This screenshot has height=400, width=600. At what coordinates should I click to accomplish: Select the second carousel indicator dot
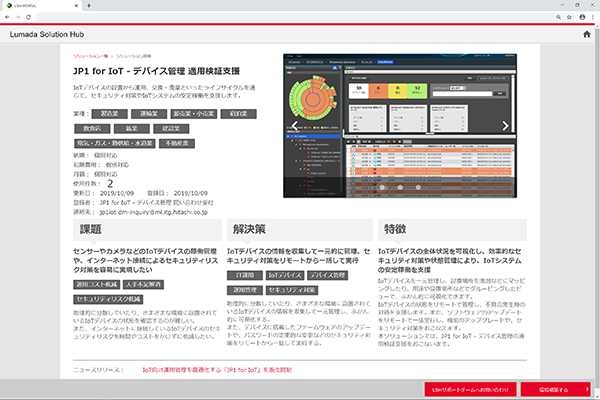(400, 187)
